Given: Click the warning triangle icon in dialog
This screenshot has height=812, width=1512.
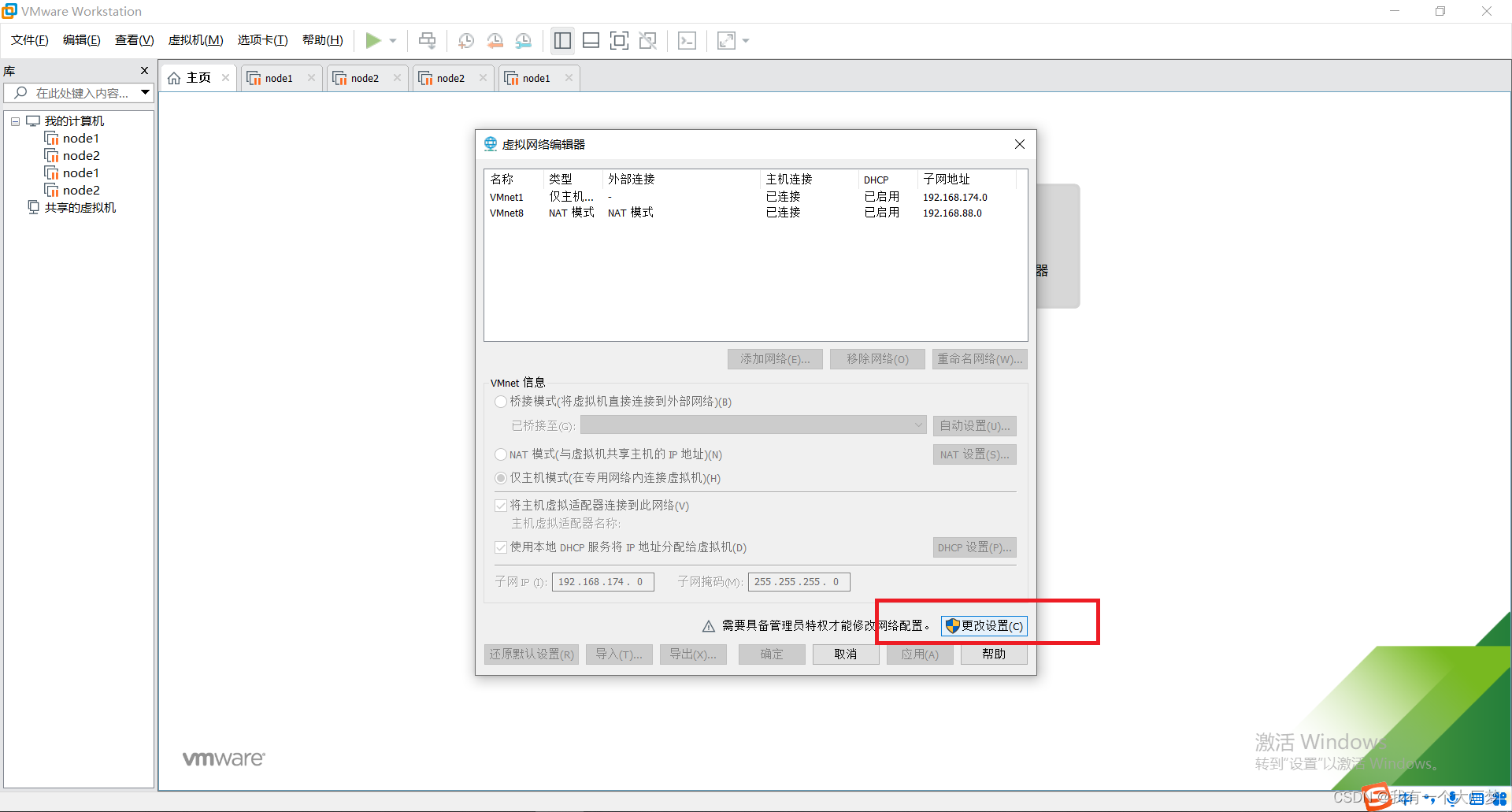Looking at the screenshot, I should [x=709, y=626].
